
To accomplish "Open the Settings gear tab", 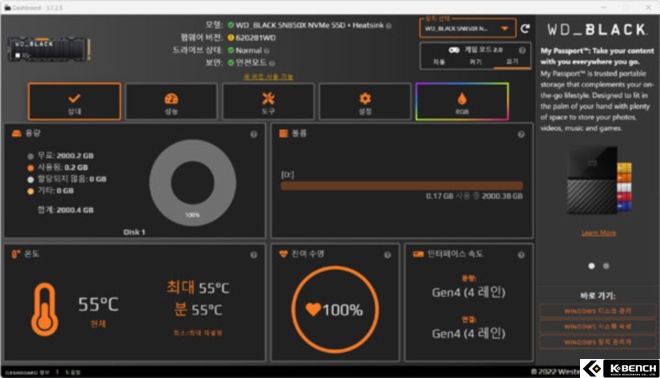I will 365,101.
